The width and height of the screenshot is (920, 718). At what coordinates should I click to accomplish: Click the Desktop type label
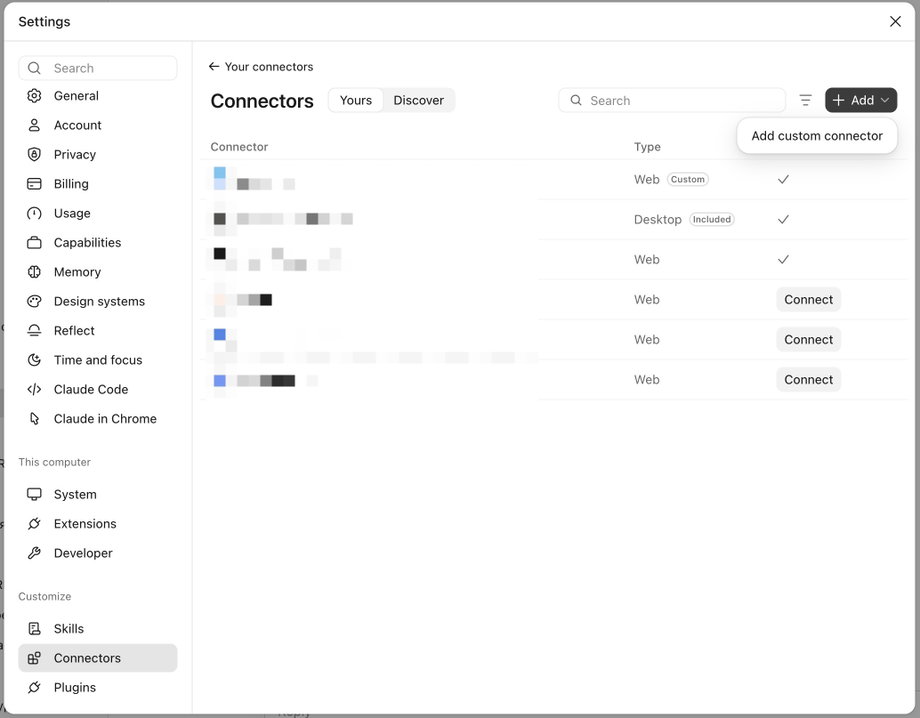658,219
